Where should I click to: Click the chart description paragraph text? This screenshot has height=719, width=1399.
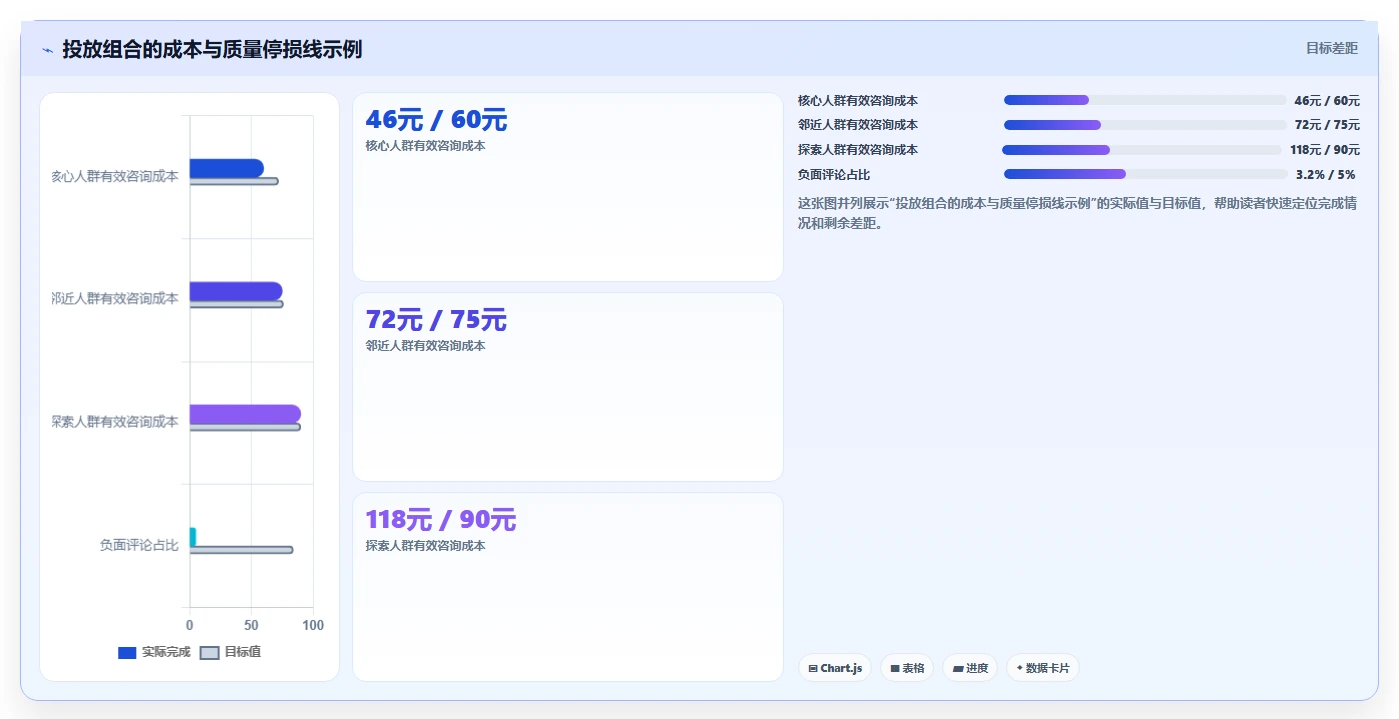(x=1077, y=213)
